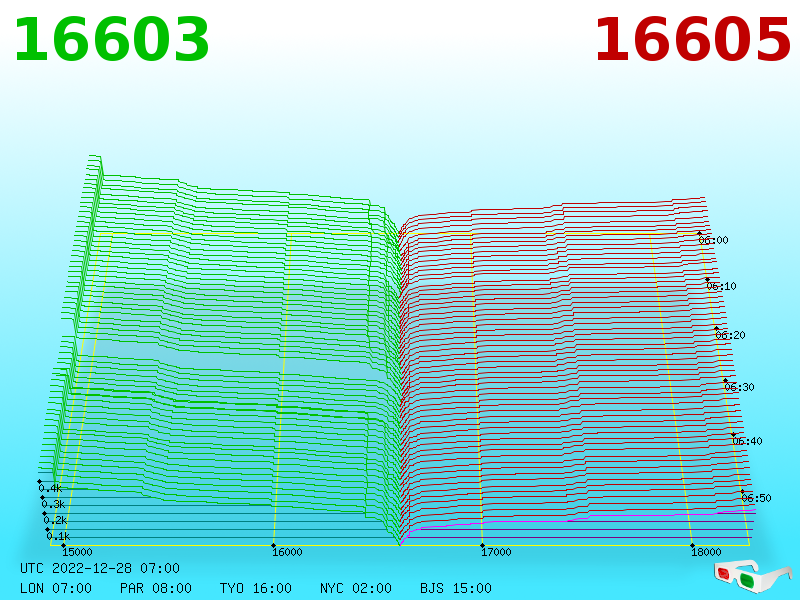Click the LON 07:00 clock text

coord(56,588)
